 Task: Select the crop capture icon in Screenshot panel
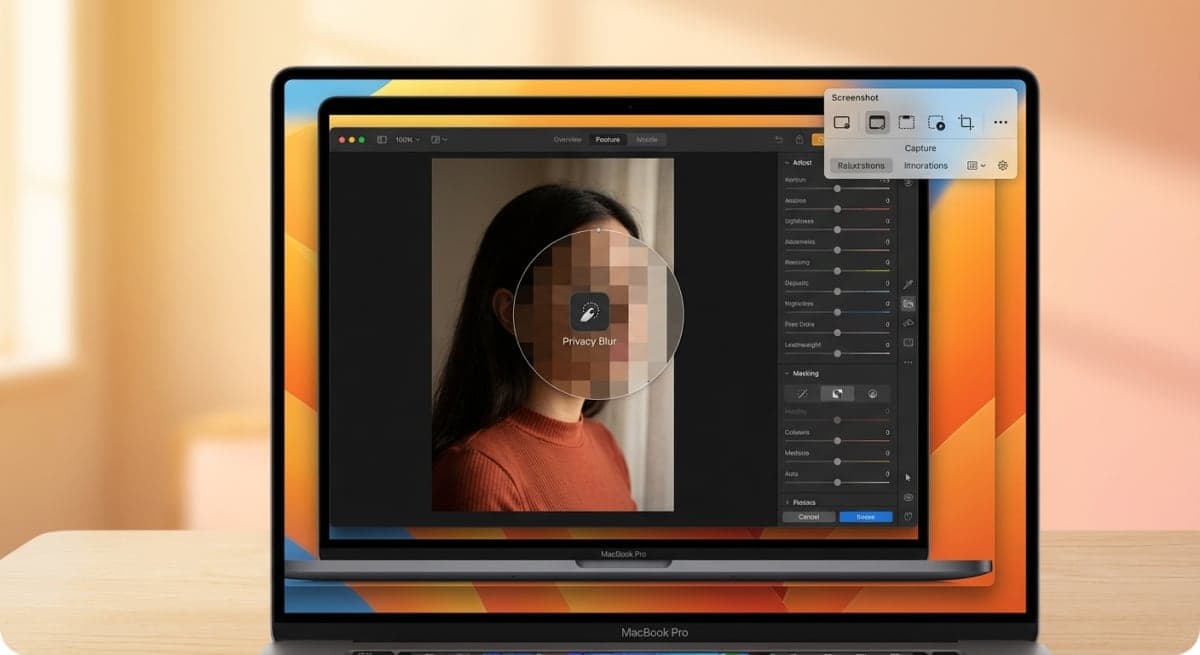(966, 122)
